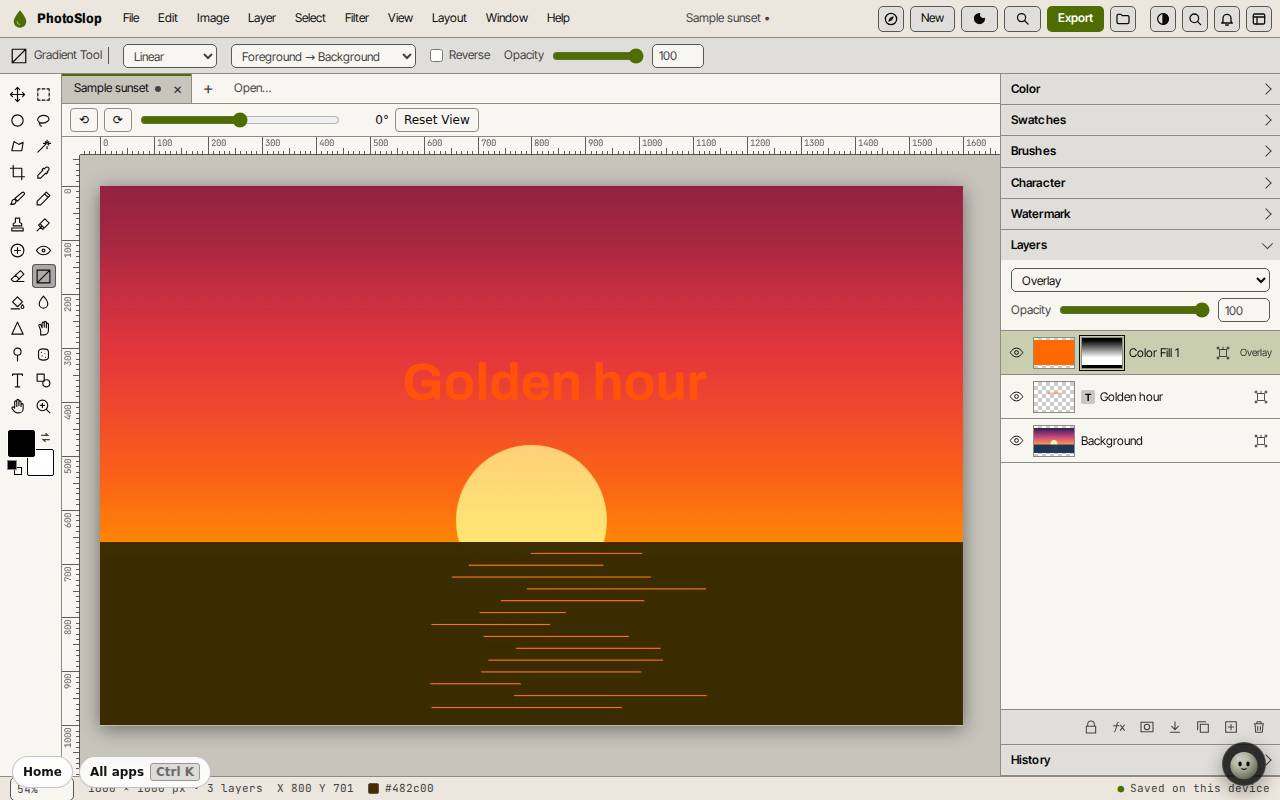The image size is (1280, 800).
Task: Open the Filter menu
Action: click(x=356, y=18)
